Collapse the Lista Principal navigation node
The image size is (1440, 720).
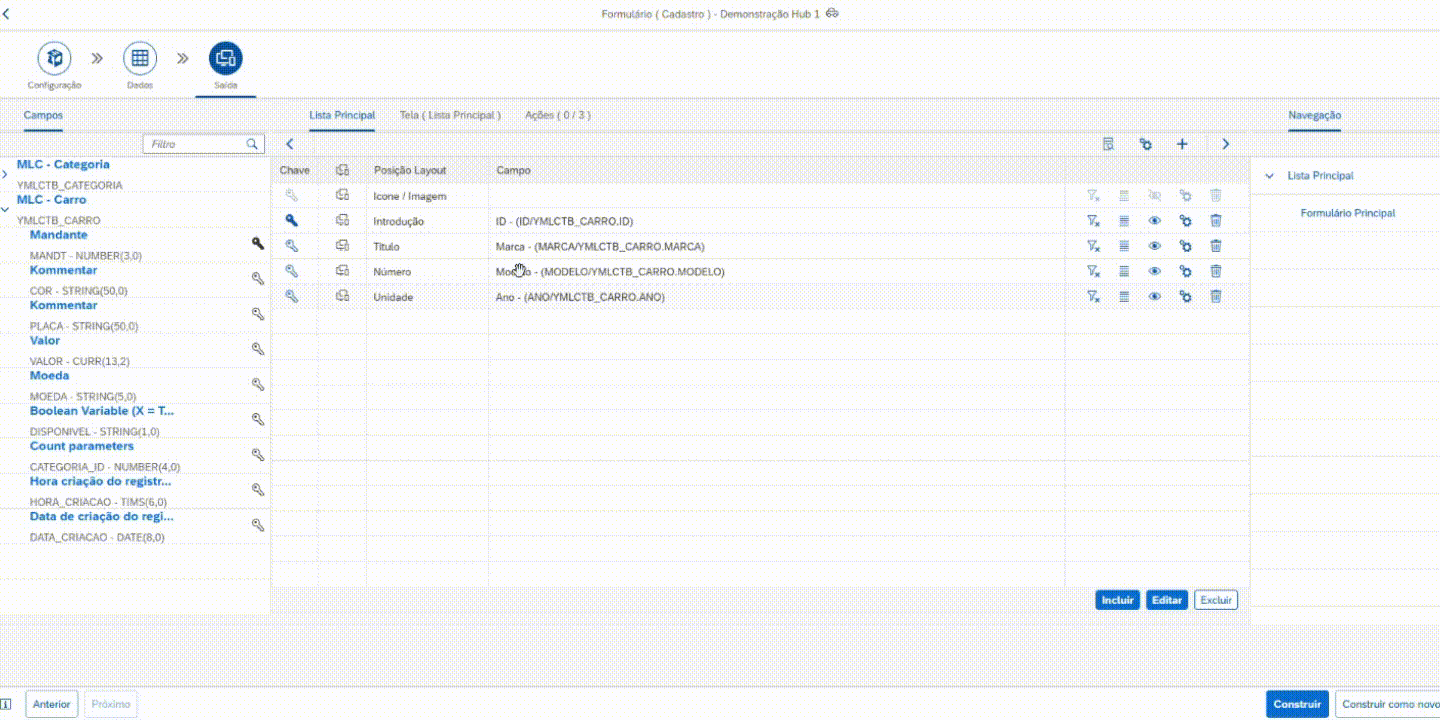[x=1269, y=176]
